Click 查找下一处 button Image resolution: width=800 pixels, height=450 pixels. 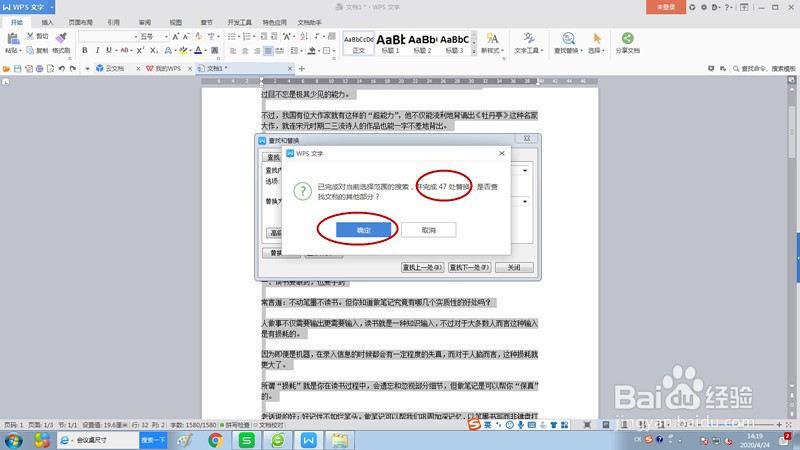pos(469,267)
